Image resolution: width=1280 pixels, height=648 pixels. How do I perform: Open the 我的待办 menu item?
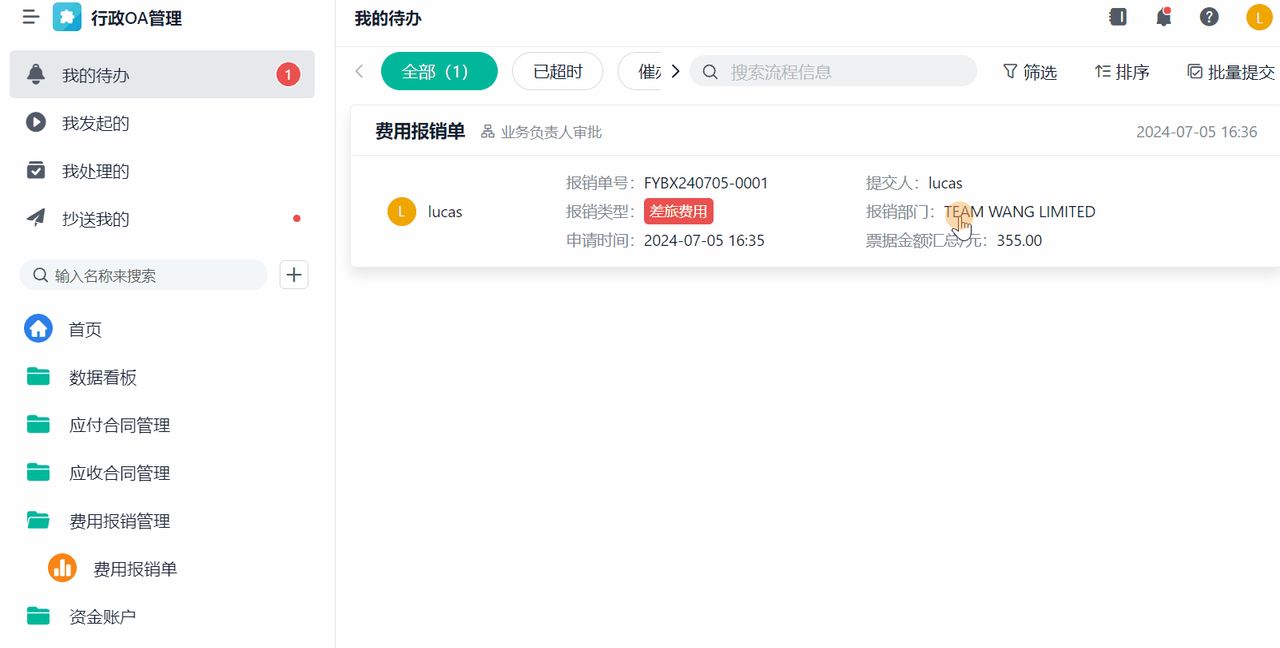[95, 74]
